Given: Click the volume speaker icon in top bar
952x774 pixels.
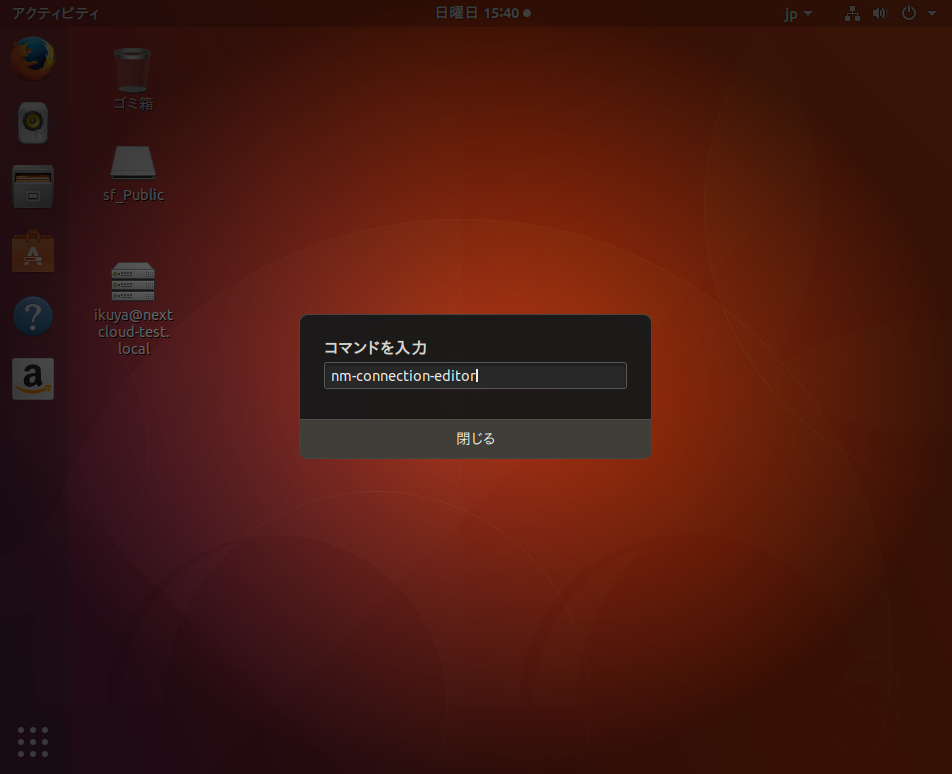Looking at the screenshot, I should [x=879, y=13].
